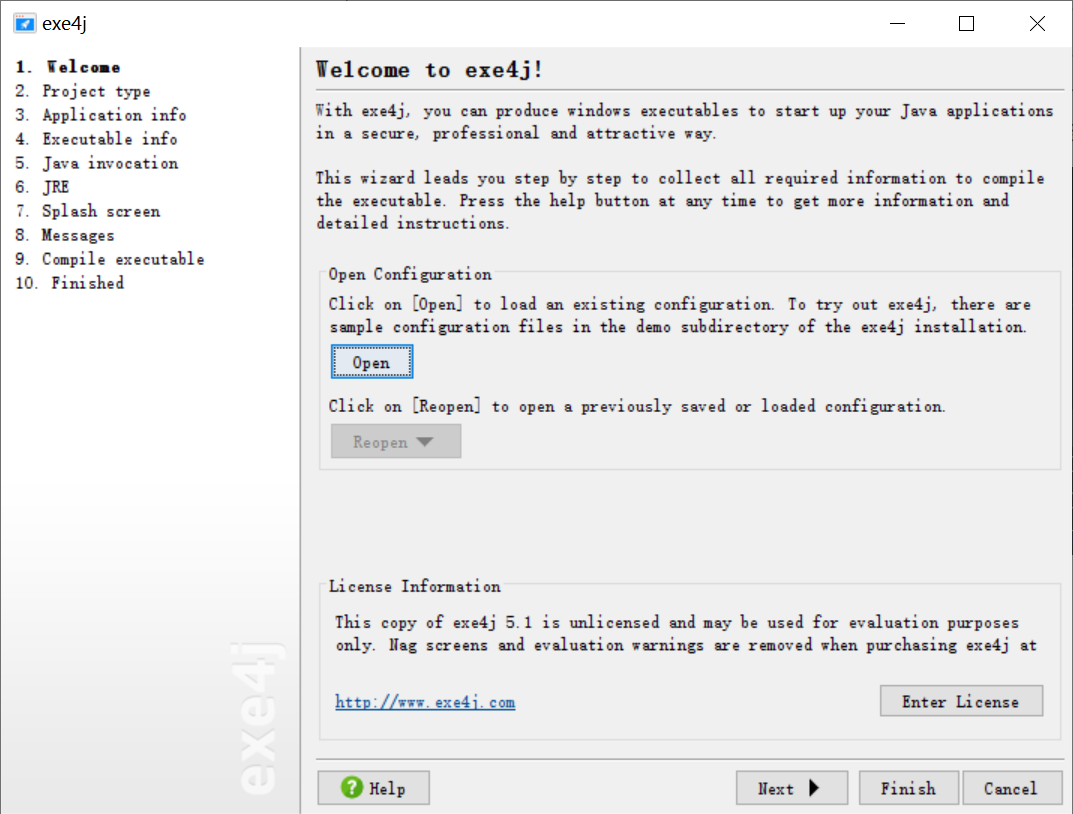1073x814 pixels.
Task: Select the Welcome step in the sidebar
Action: point(68,67)
